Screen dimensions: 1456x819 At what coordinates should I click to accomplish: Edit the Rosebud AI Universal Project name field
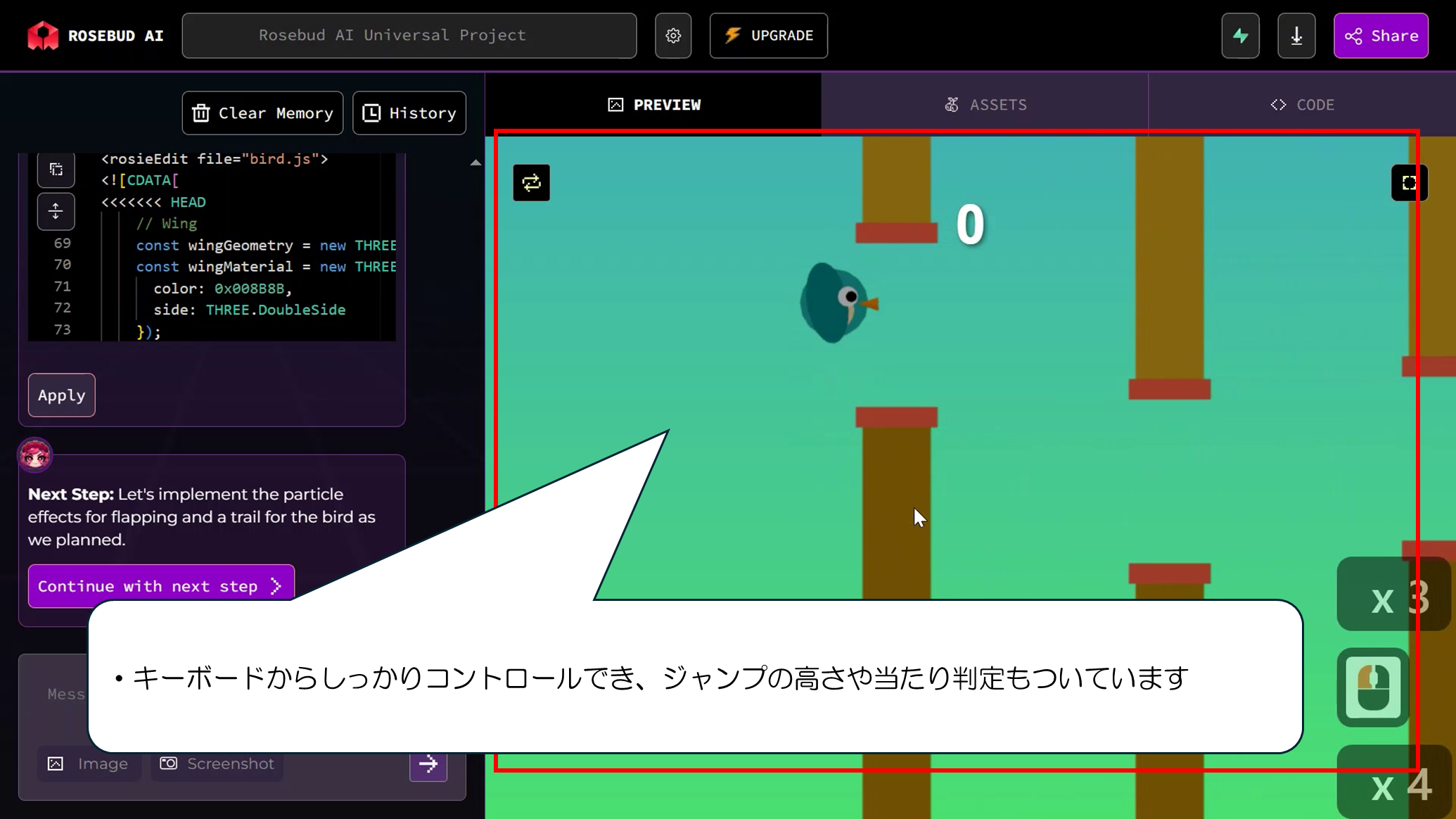[409, 35]
